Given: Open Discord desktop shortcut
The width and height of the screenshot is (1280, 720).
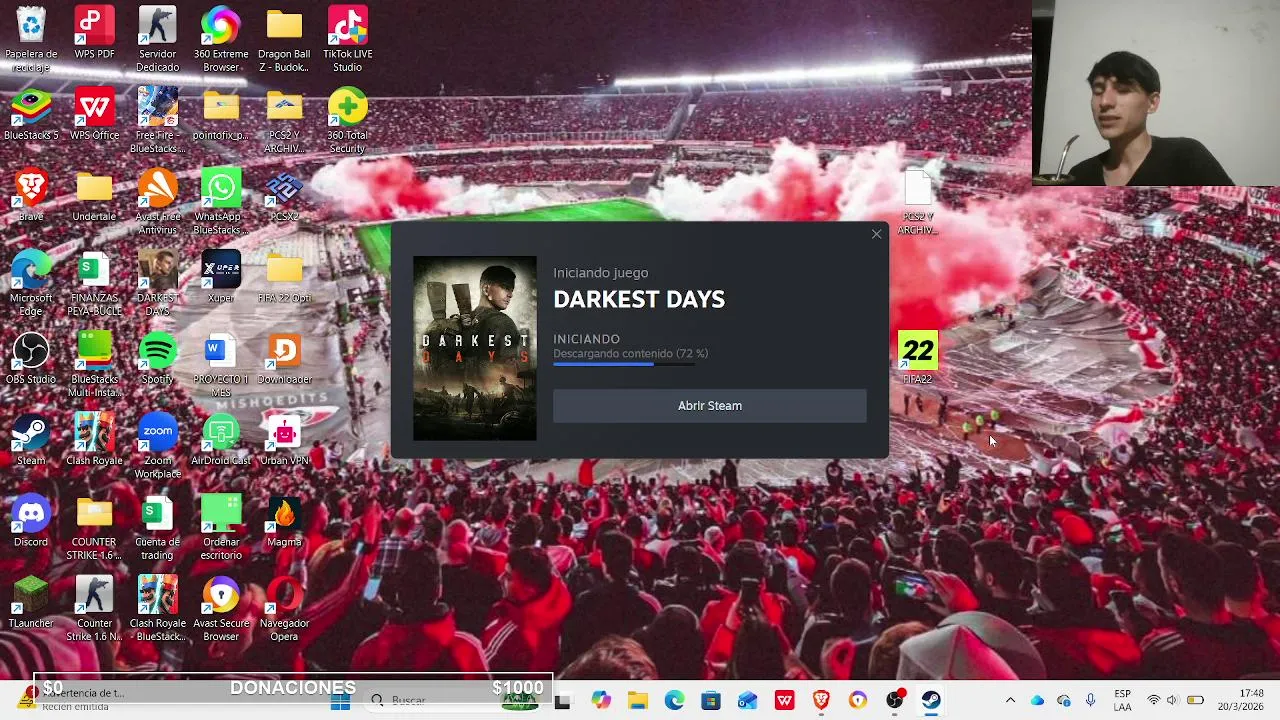Looking at the screenshot, I should coord(31,521).
